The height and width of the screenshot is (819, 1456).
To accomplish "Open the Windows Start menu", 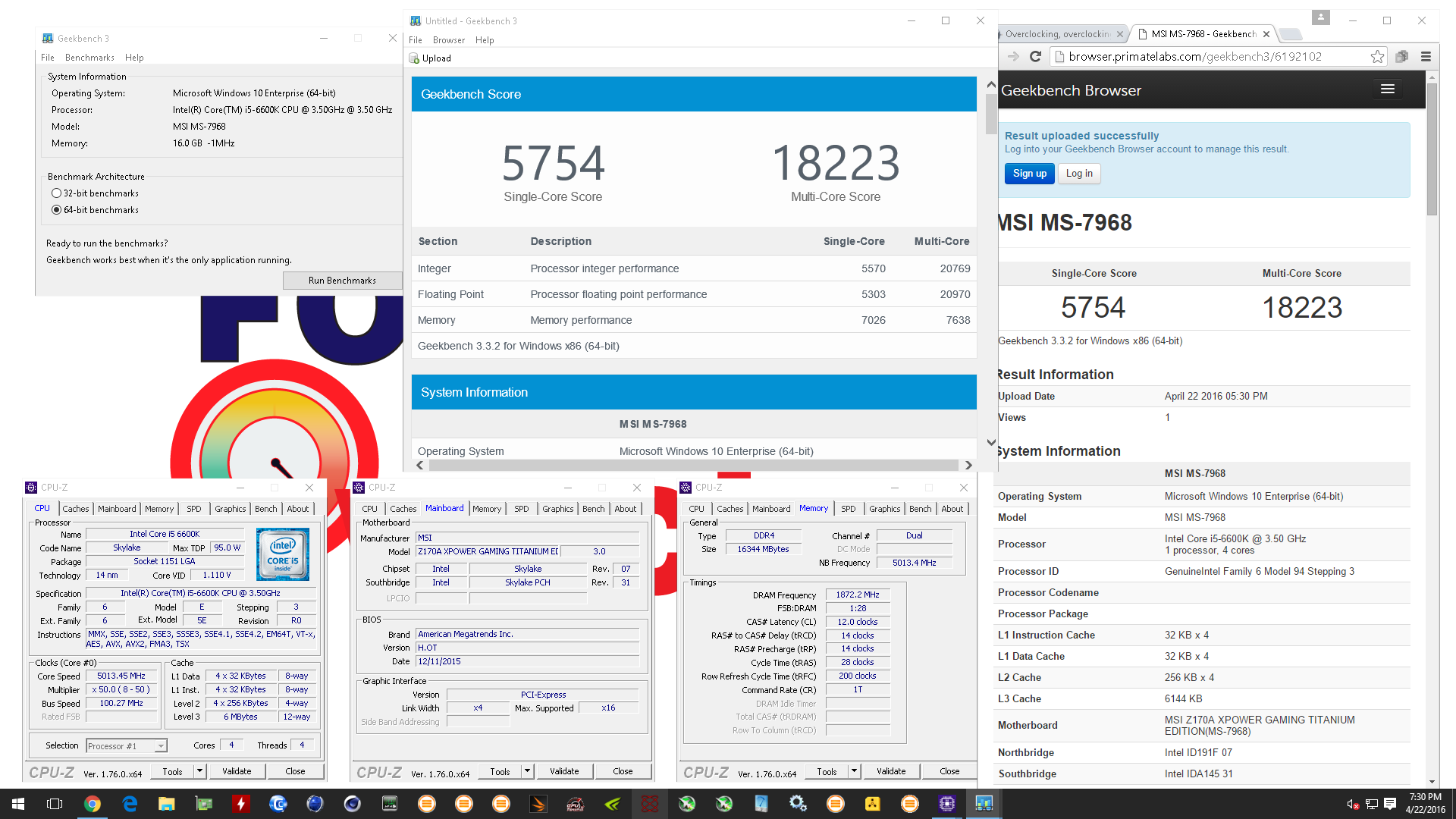I will tap(18, 804).
